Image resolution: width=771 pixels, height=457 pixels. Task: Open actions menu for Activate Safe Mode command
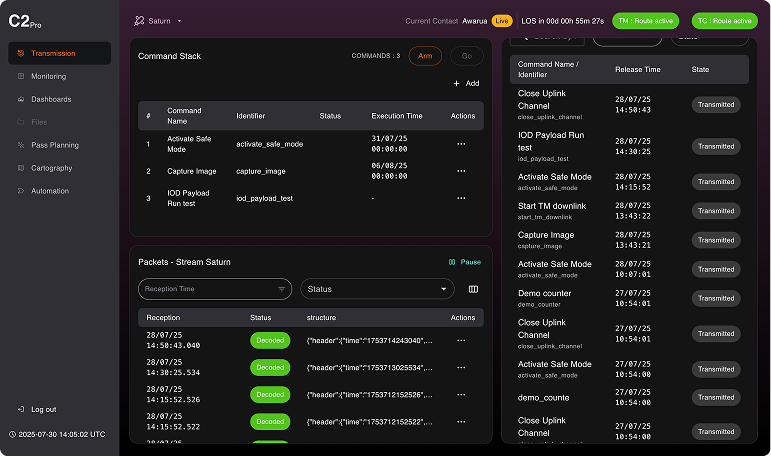click(x=461, y=144)
